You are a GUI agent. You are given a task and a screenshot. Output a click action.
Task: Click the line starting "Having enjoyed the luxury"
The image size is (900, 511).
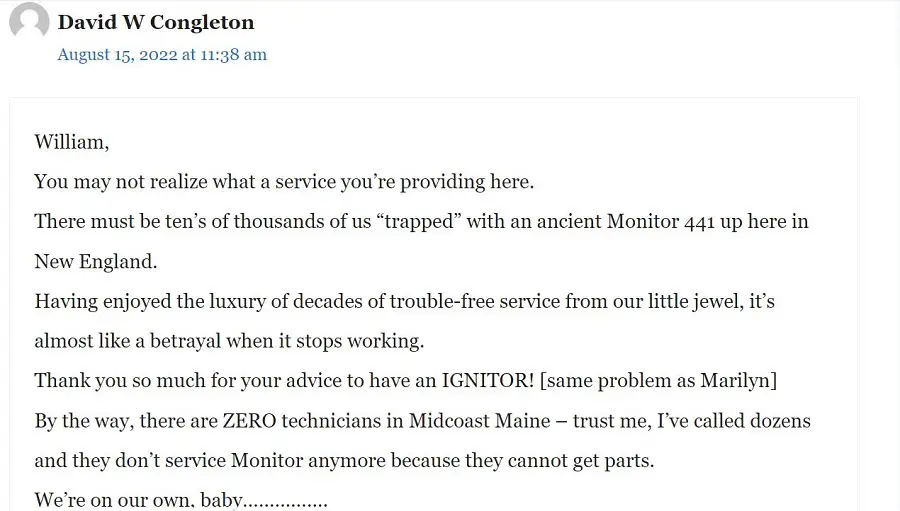(405, 301)
